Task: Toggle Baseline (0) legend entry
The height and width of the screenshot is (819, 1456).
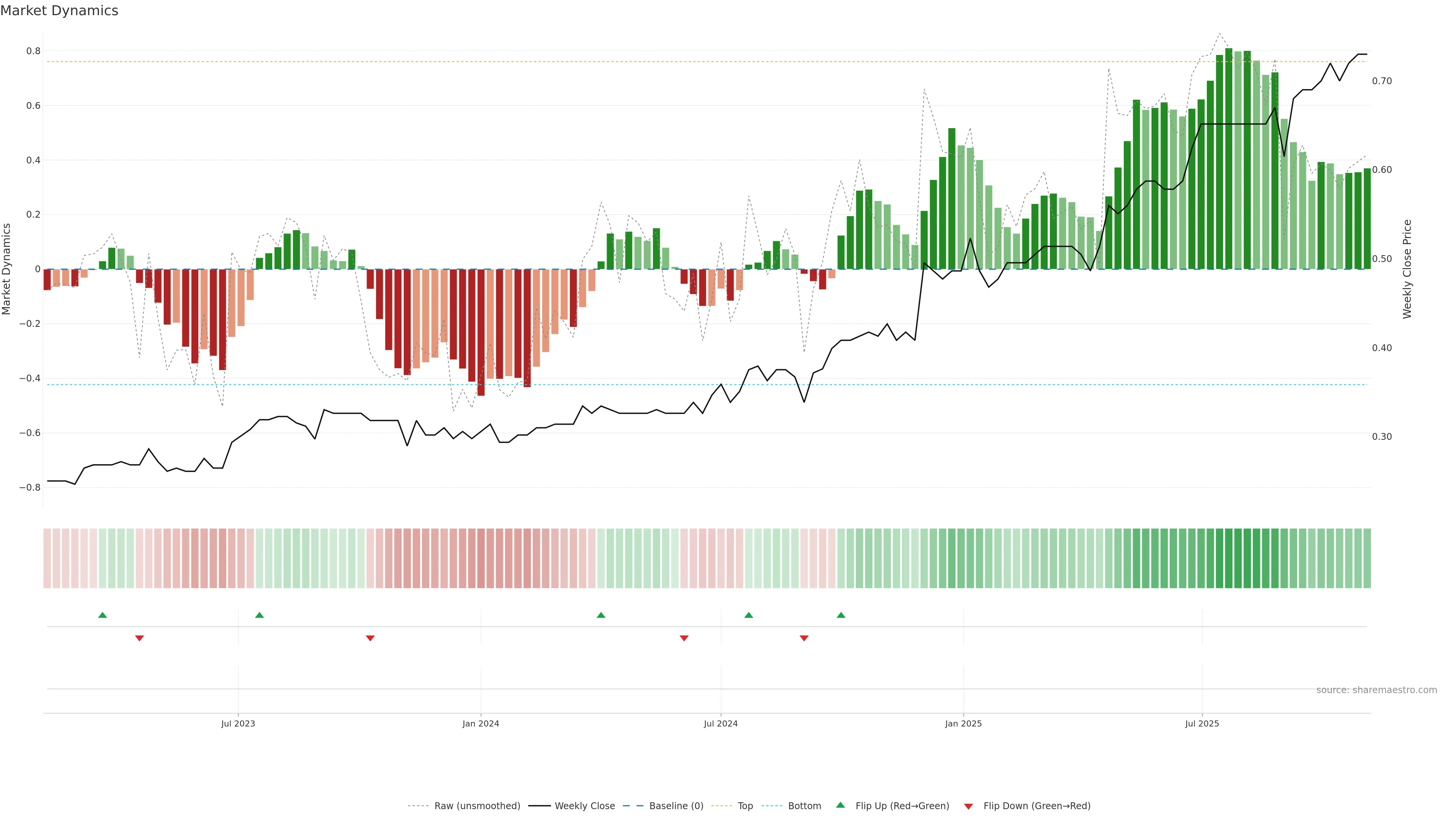Action: (676, 806)
